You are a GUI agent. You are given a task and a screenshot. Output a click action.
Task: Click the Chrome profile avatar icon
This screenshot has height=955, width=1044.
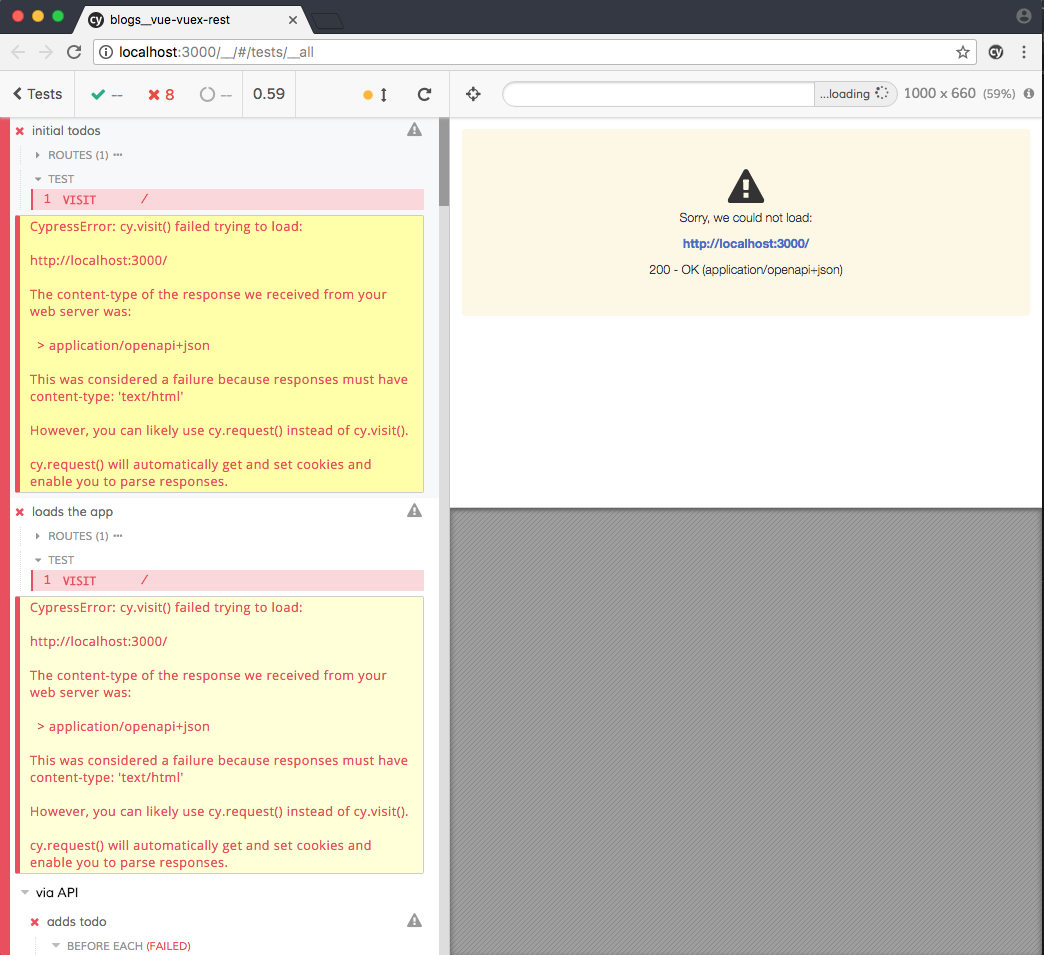point(1024,16)
